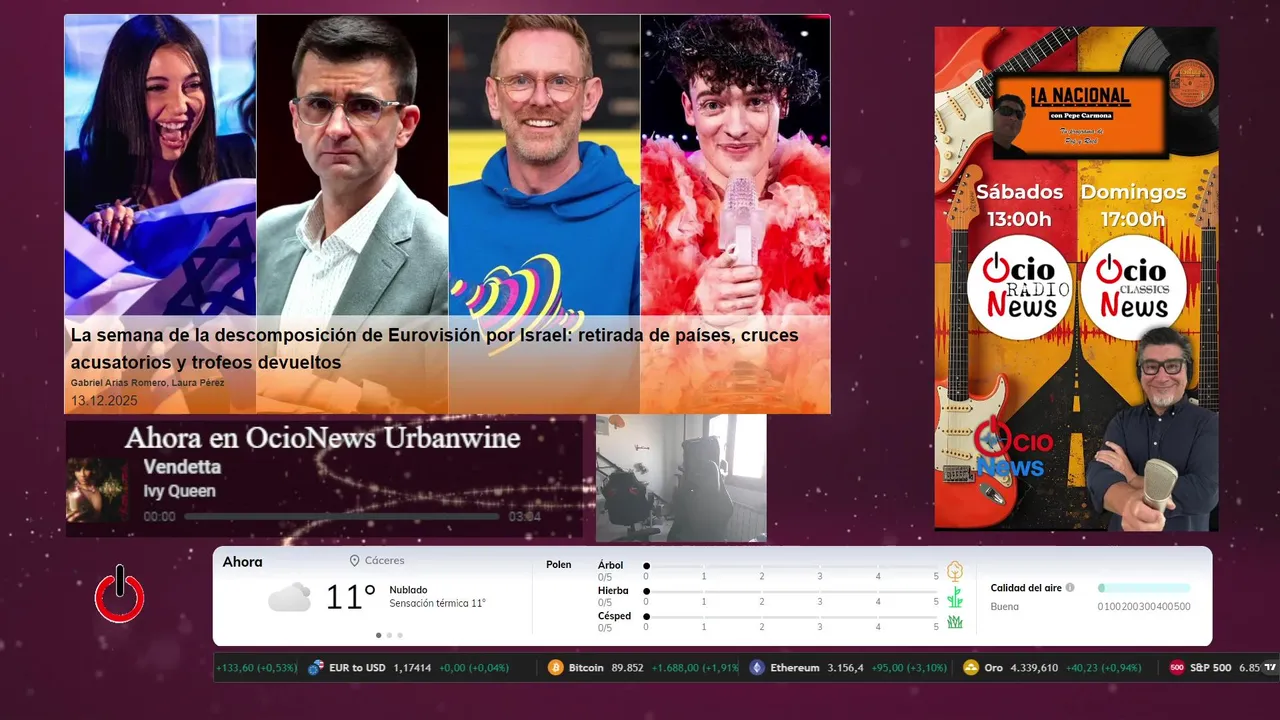
Task: Click the TradingView logo in ticker
Action: pos(1270,667)
